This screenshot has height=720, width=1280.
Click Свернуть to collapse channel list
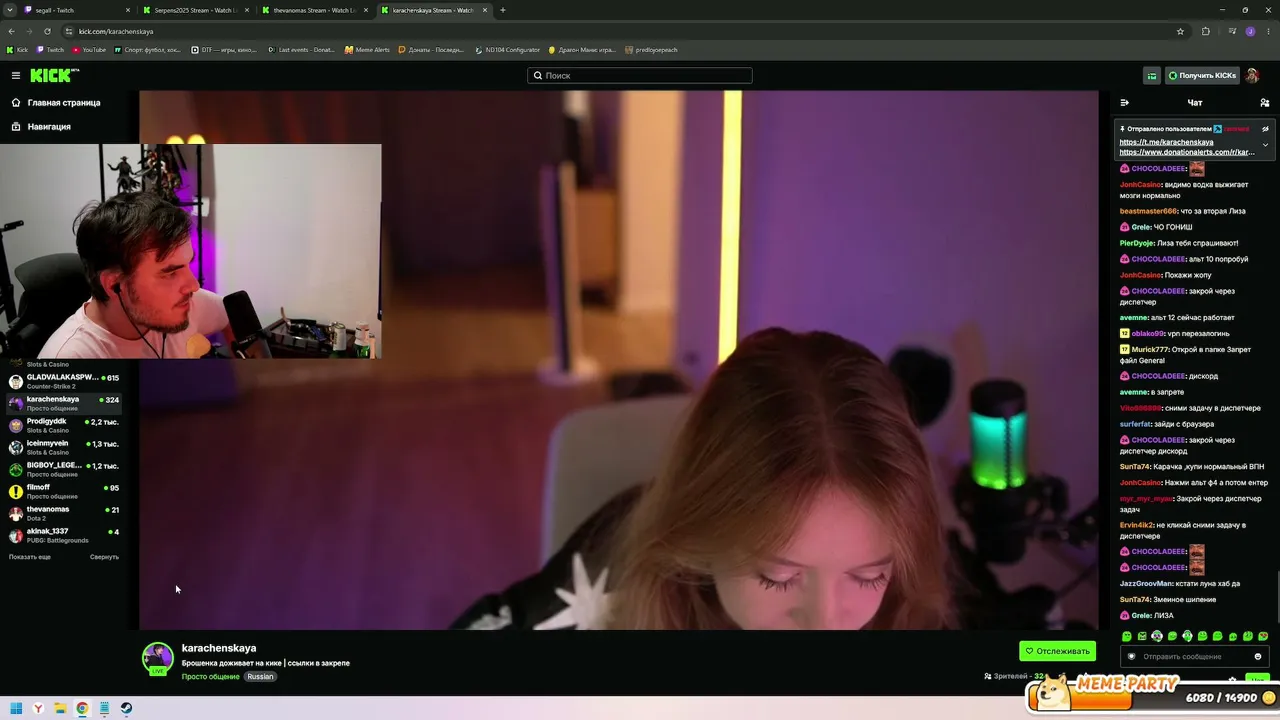point(104,557)
